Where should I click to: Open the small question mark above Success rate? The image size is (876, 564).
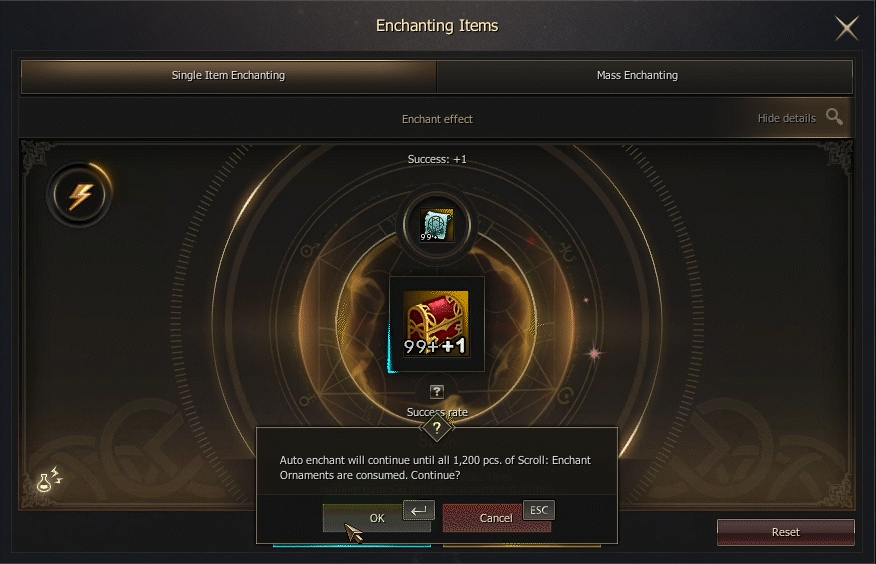(x=437, y=391)
